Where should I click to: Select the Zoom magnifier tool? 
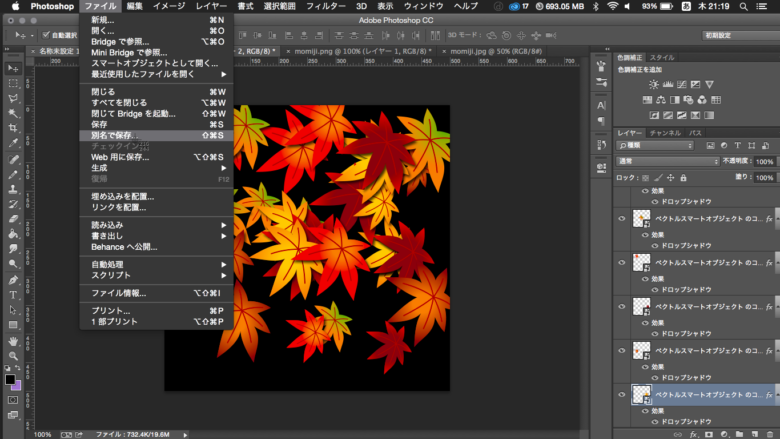tap(13, 355)
